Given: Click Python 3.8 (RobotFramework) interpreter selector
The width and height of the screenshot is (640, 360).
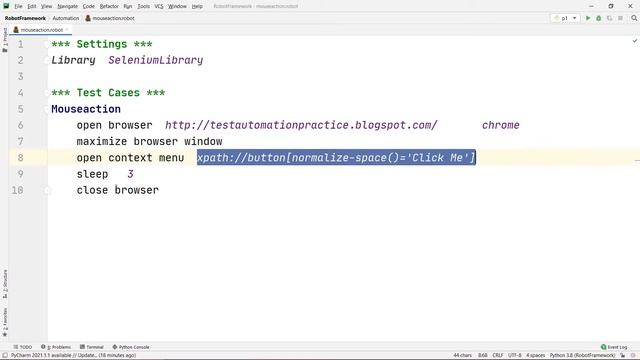Looking at the screenshot, I should (582, 356).
